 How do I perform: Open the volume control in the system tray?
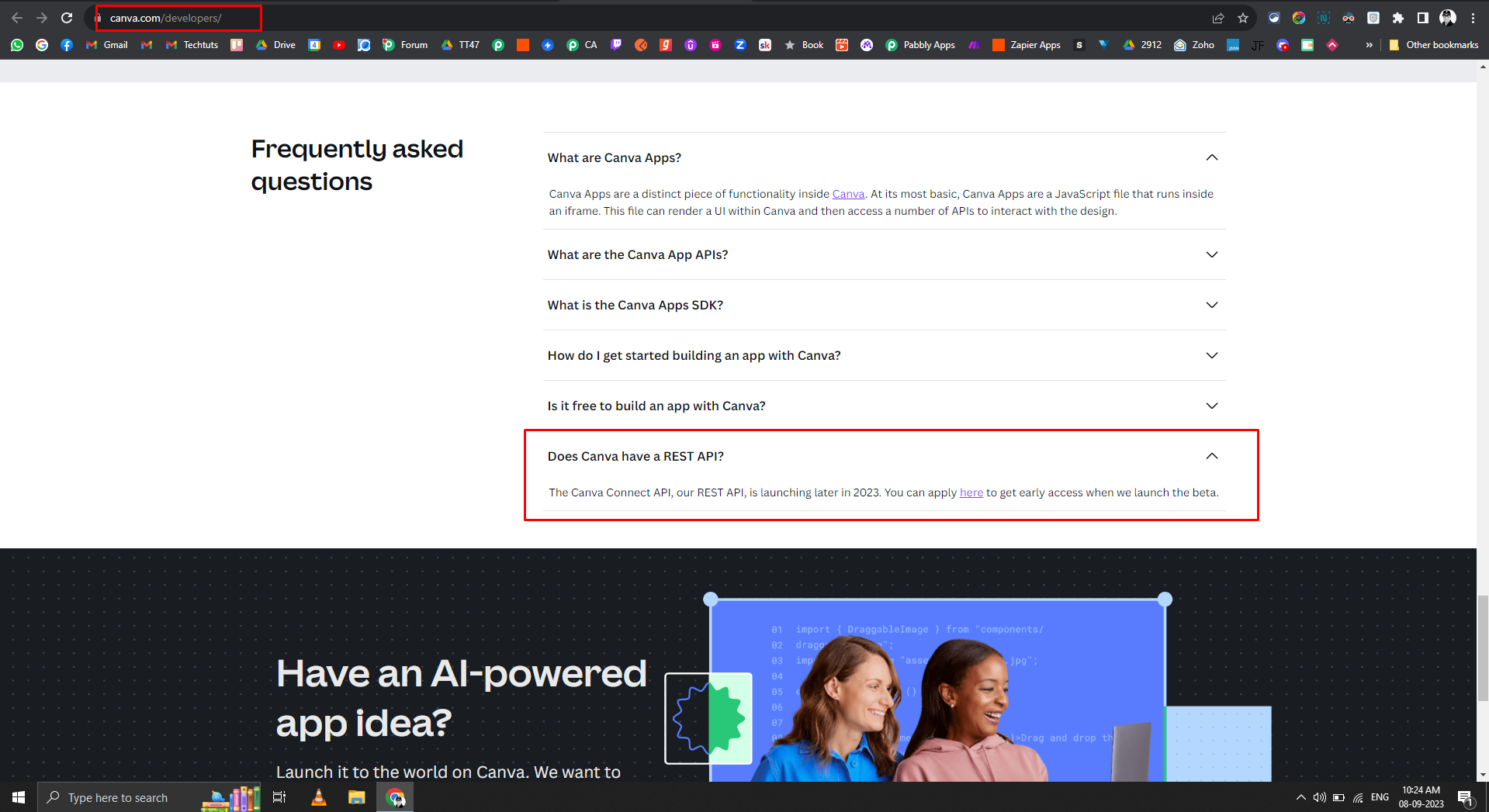pyautogui.click(x=1319, y=797)
